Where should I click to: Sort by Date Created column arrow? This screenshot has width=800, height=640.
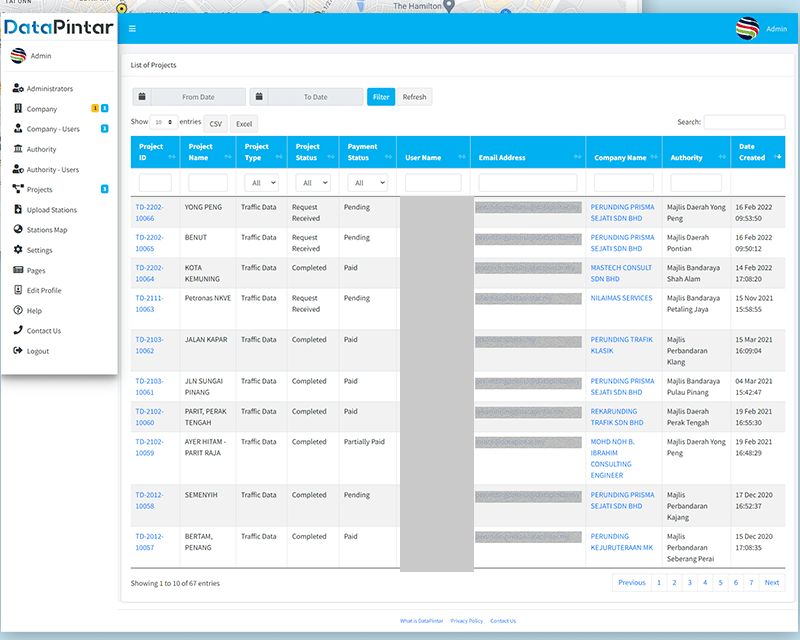pos(778,157)
